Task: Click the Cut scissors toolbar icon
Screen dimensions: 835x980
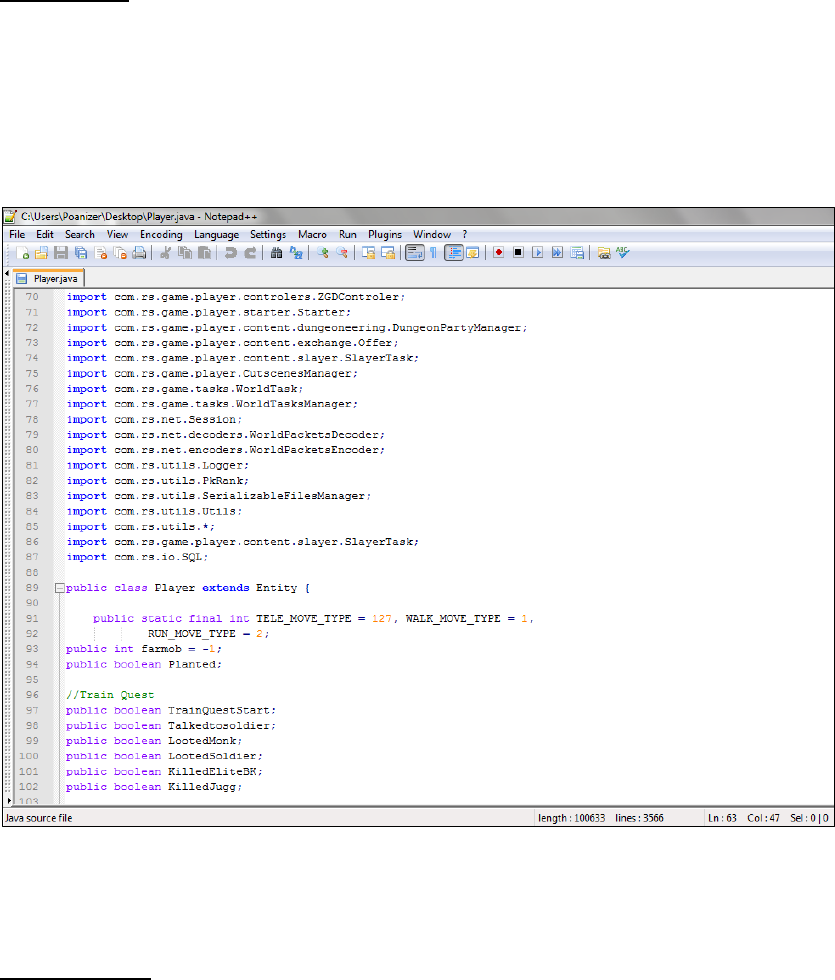Action: (x=166, y=253)
